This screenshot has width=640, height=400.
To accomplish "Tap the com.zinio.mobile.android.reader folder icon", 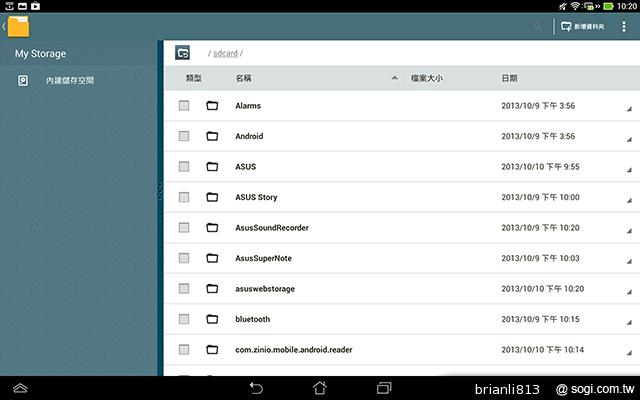I will (212, 349).
